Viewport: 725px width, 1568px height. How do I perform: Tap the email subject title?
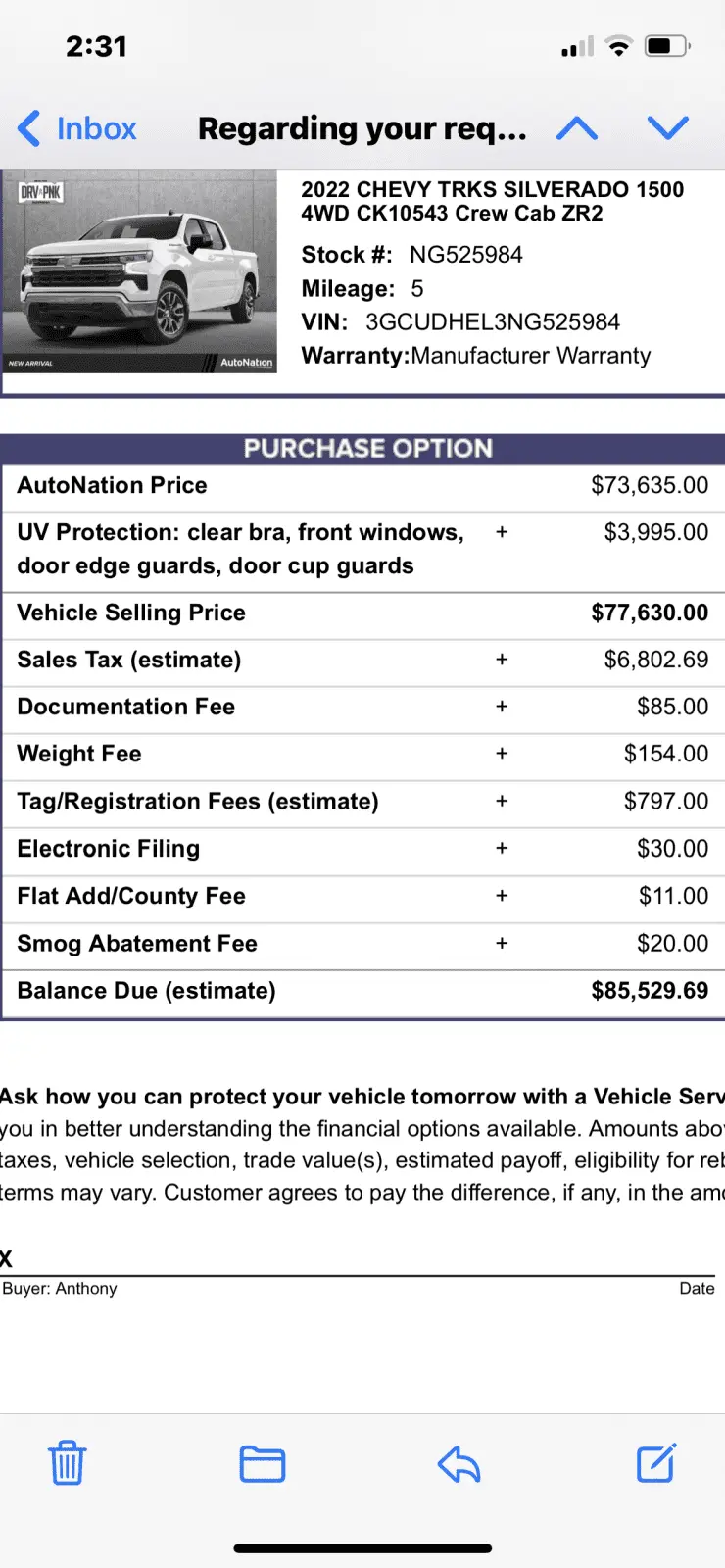tap(362, 128)
